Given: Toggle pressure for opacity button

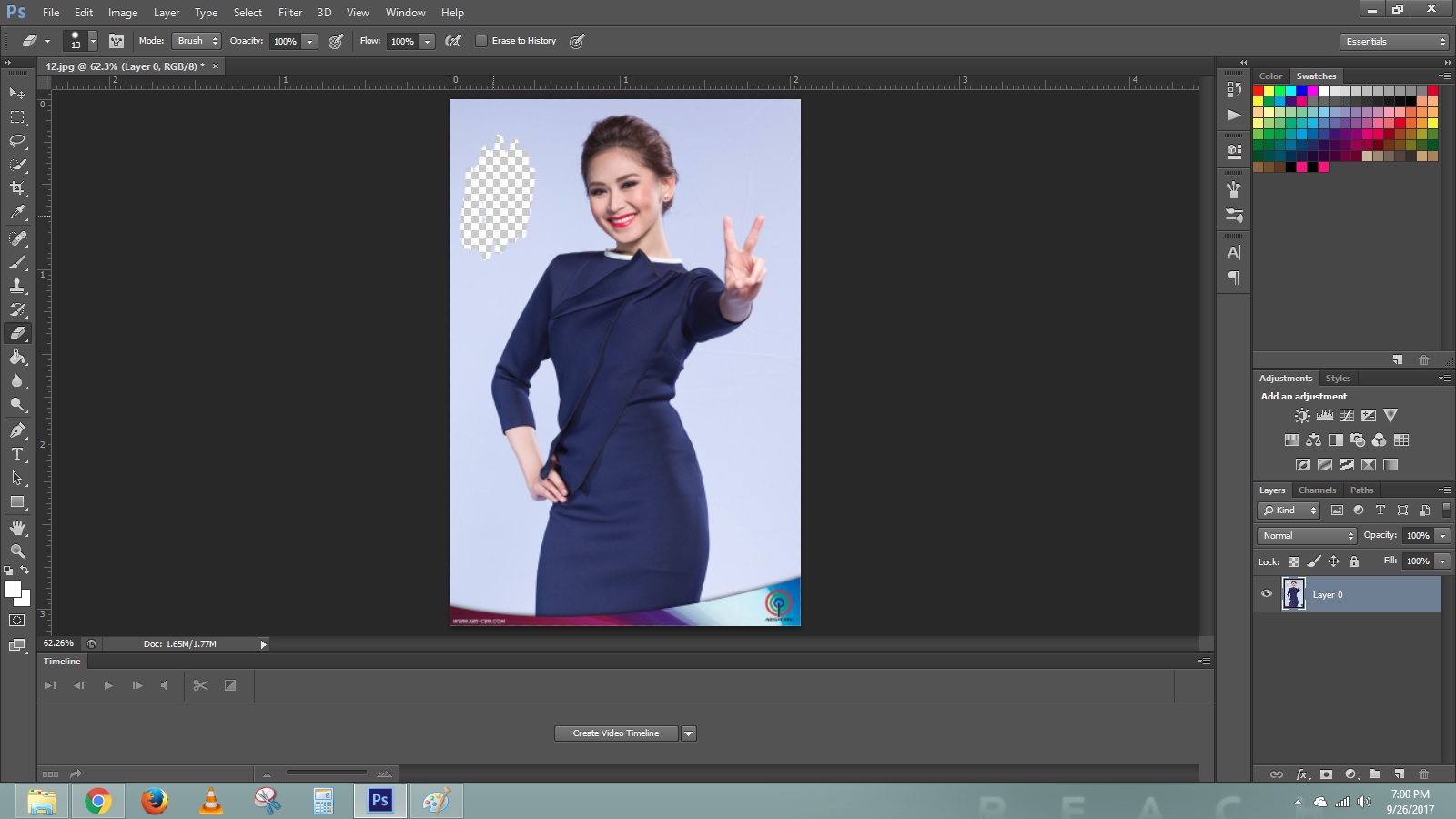Looking at the screenshot, I should (x=336, y=41).
